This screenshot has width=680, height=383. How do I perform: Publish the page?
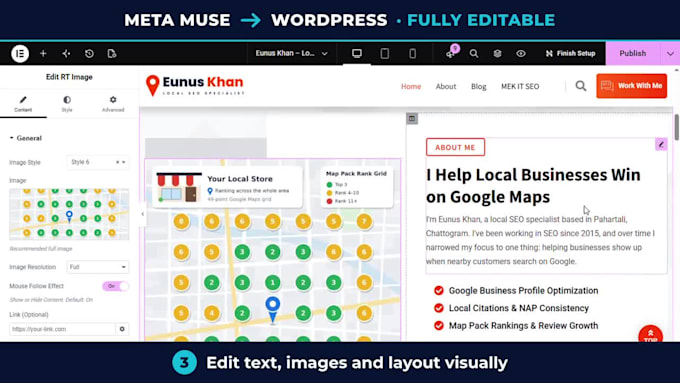click(632, 53)
